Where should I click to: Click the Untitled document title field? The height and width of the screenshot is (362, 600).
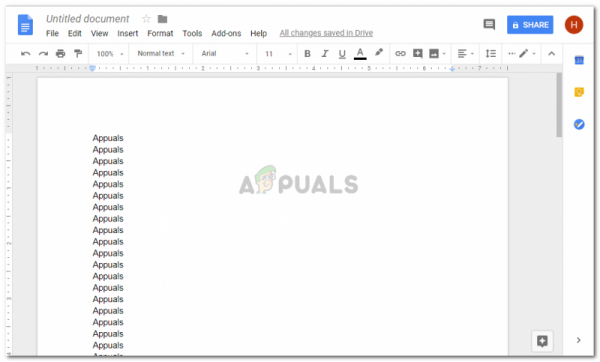(88, 19)
